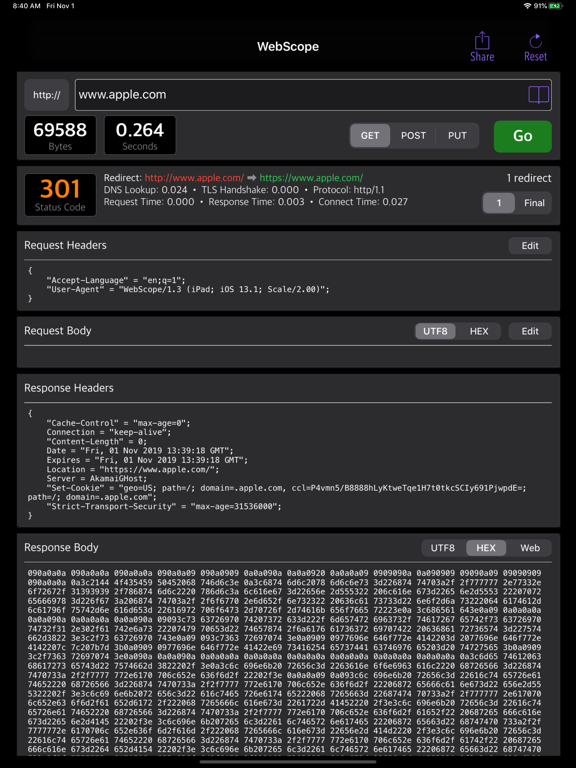Tap the status bar time 8:40 AM
Screen dimensions: 576x768
[x=27, y=6]
